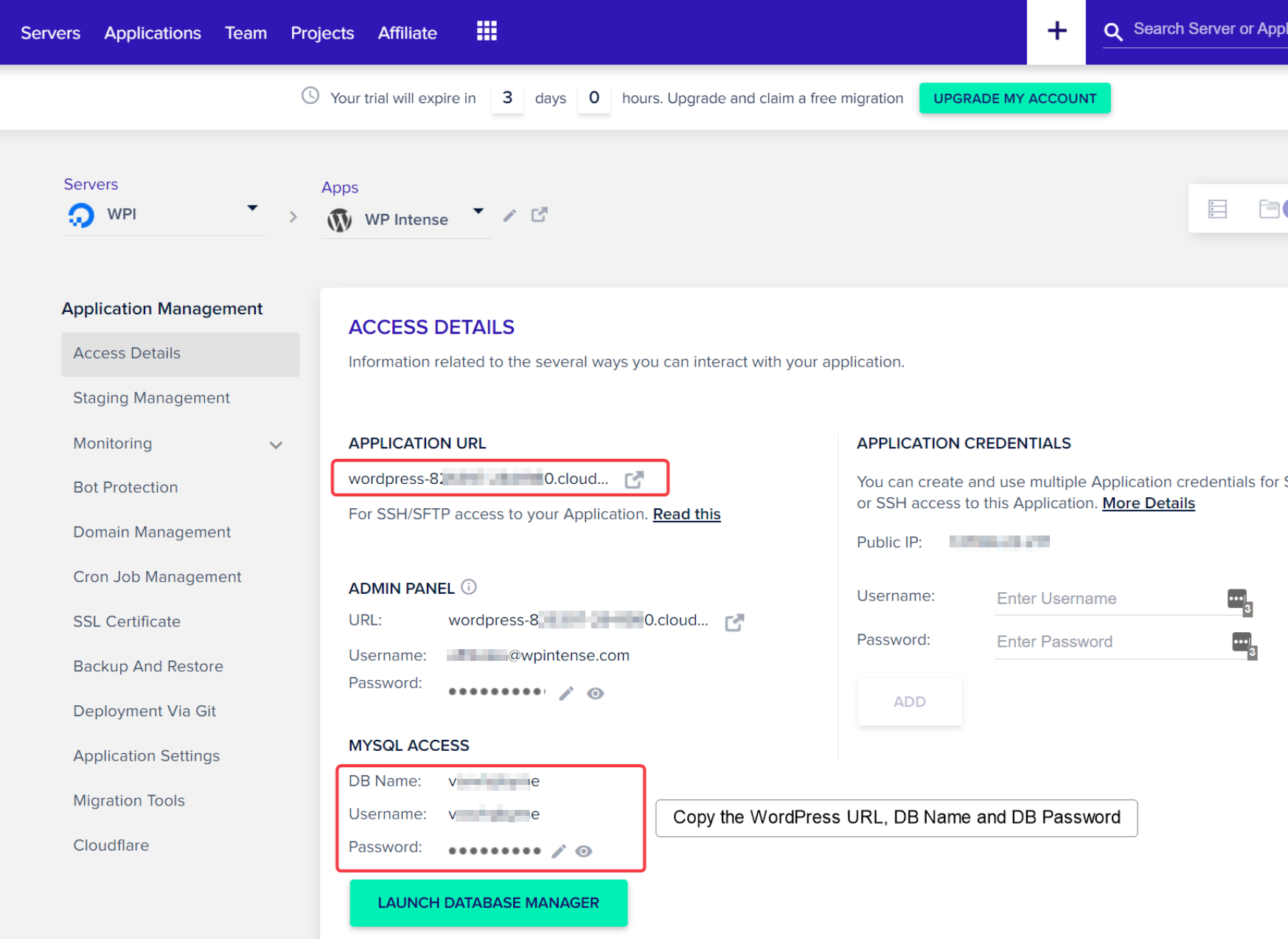
Task: Click the plus add button in header
Action: click(1056, 31)
